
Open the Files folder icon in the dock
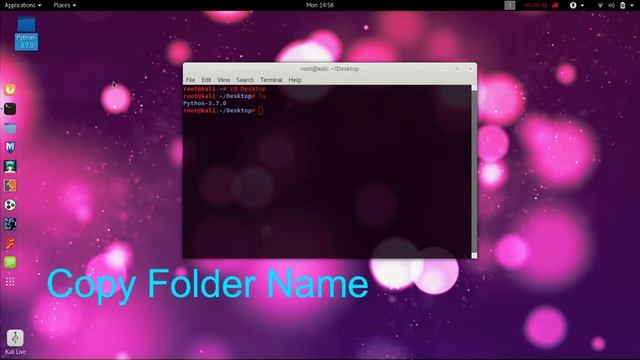pyautogui.click(x=10, y=128)
